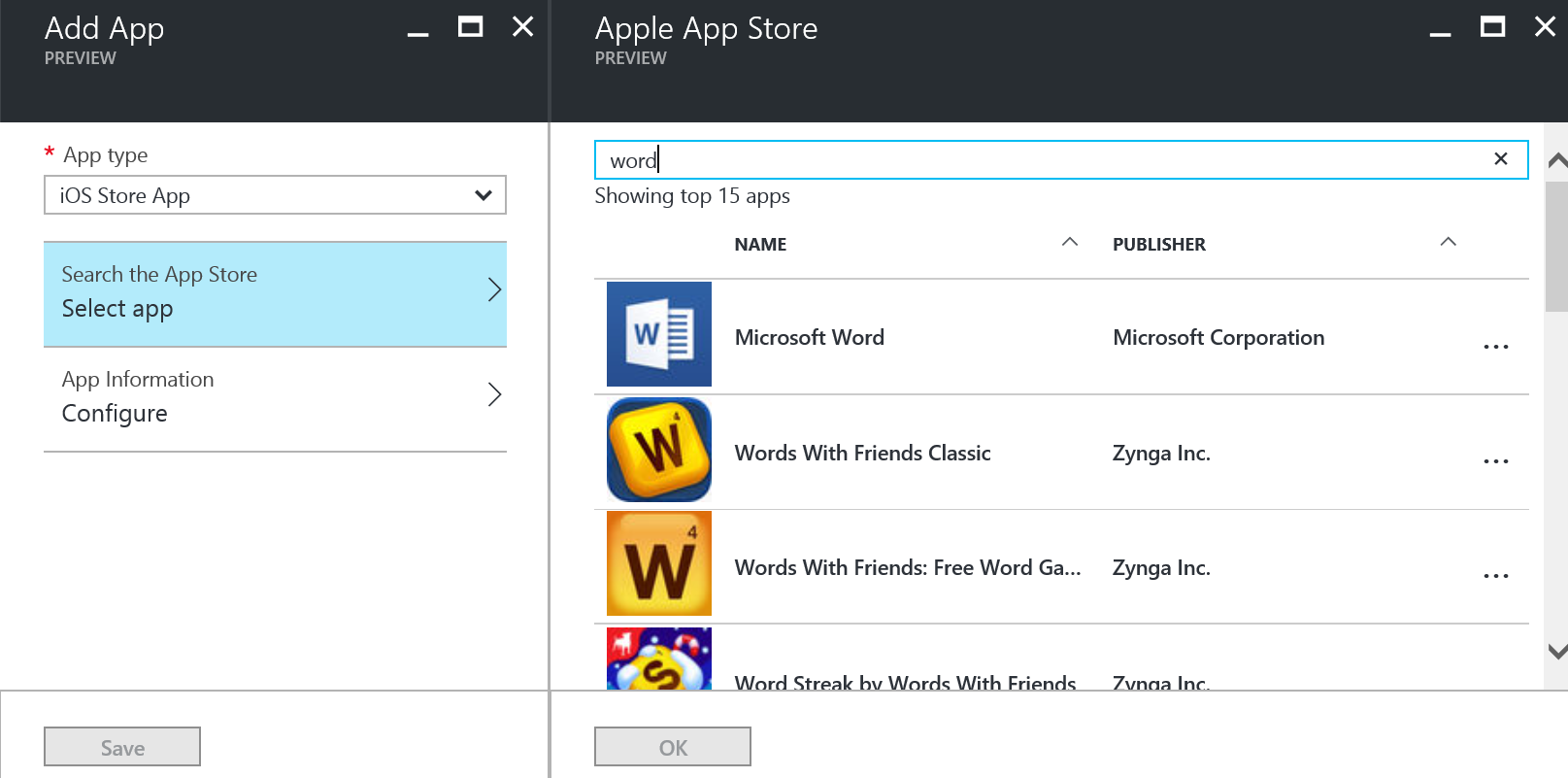Image resolution: width=1568 pixels, height=778 pixels.
Task: Maximize the Apple App Store blade
Action: 1492,27
